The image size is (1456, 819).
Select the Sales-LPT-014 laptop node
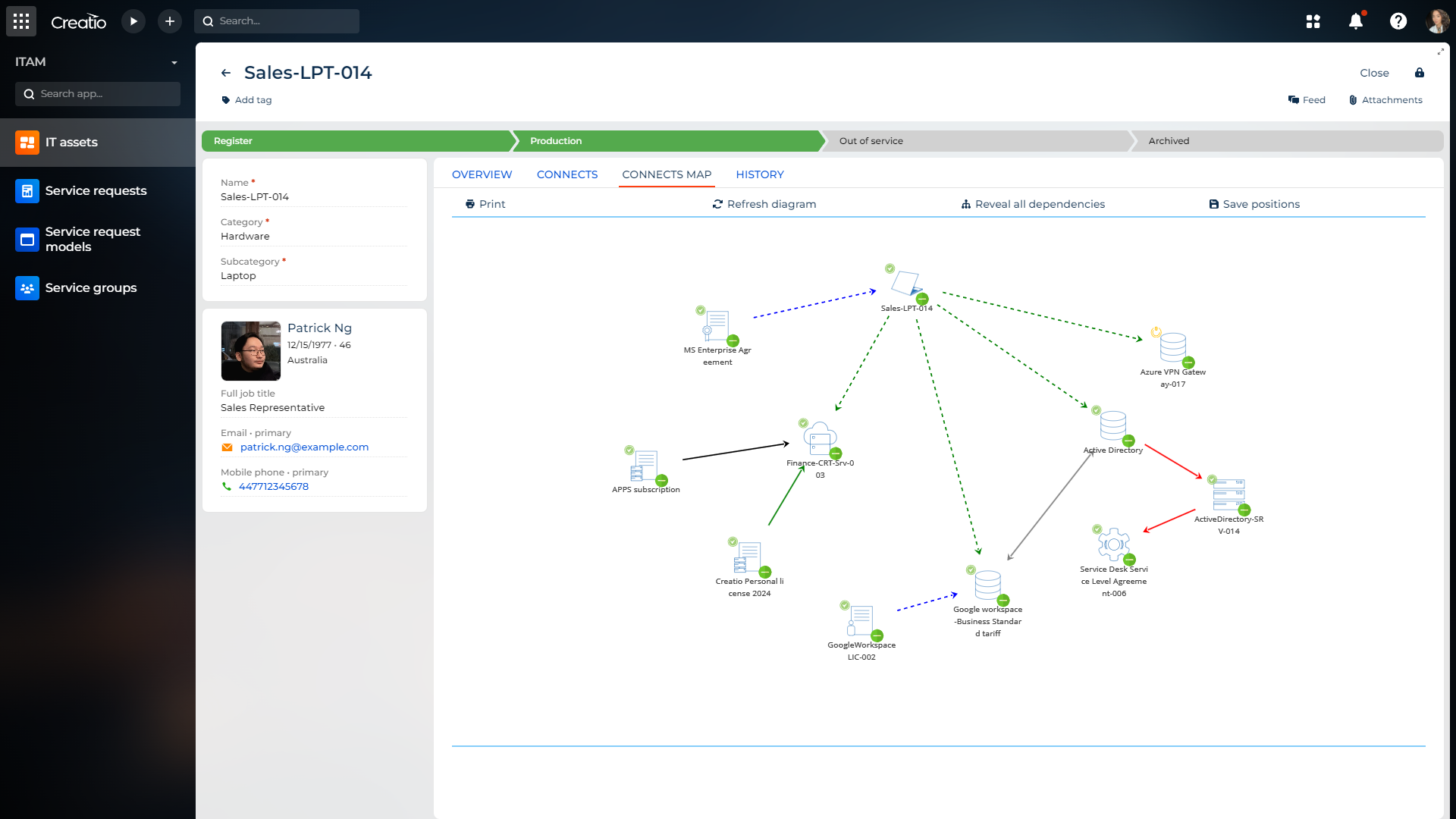[x=906, y=284]
